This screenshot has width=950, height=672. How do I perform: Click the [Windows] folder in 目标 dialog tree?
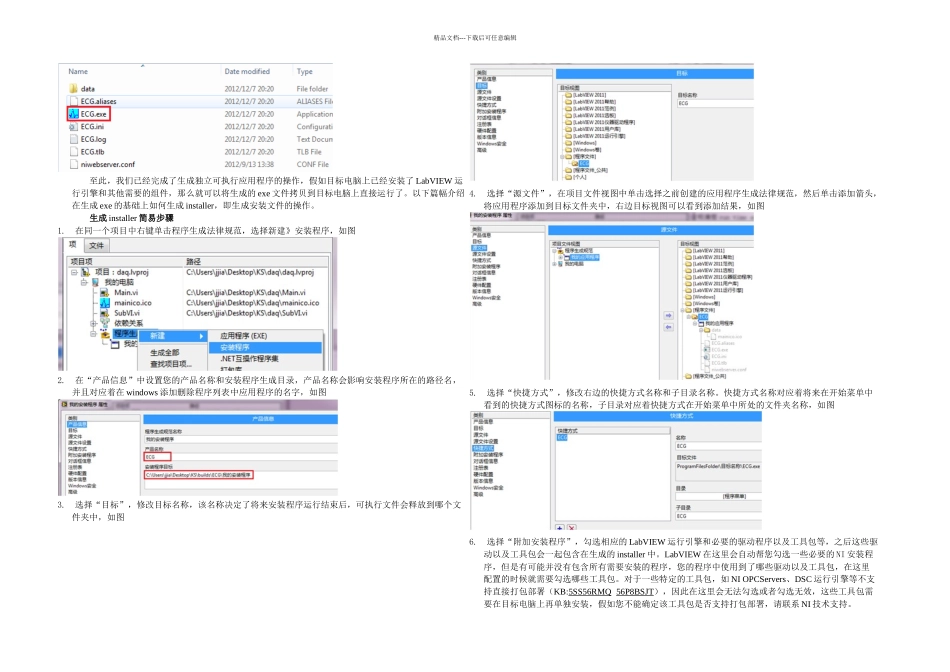(x=580, y=143)
